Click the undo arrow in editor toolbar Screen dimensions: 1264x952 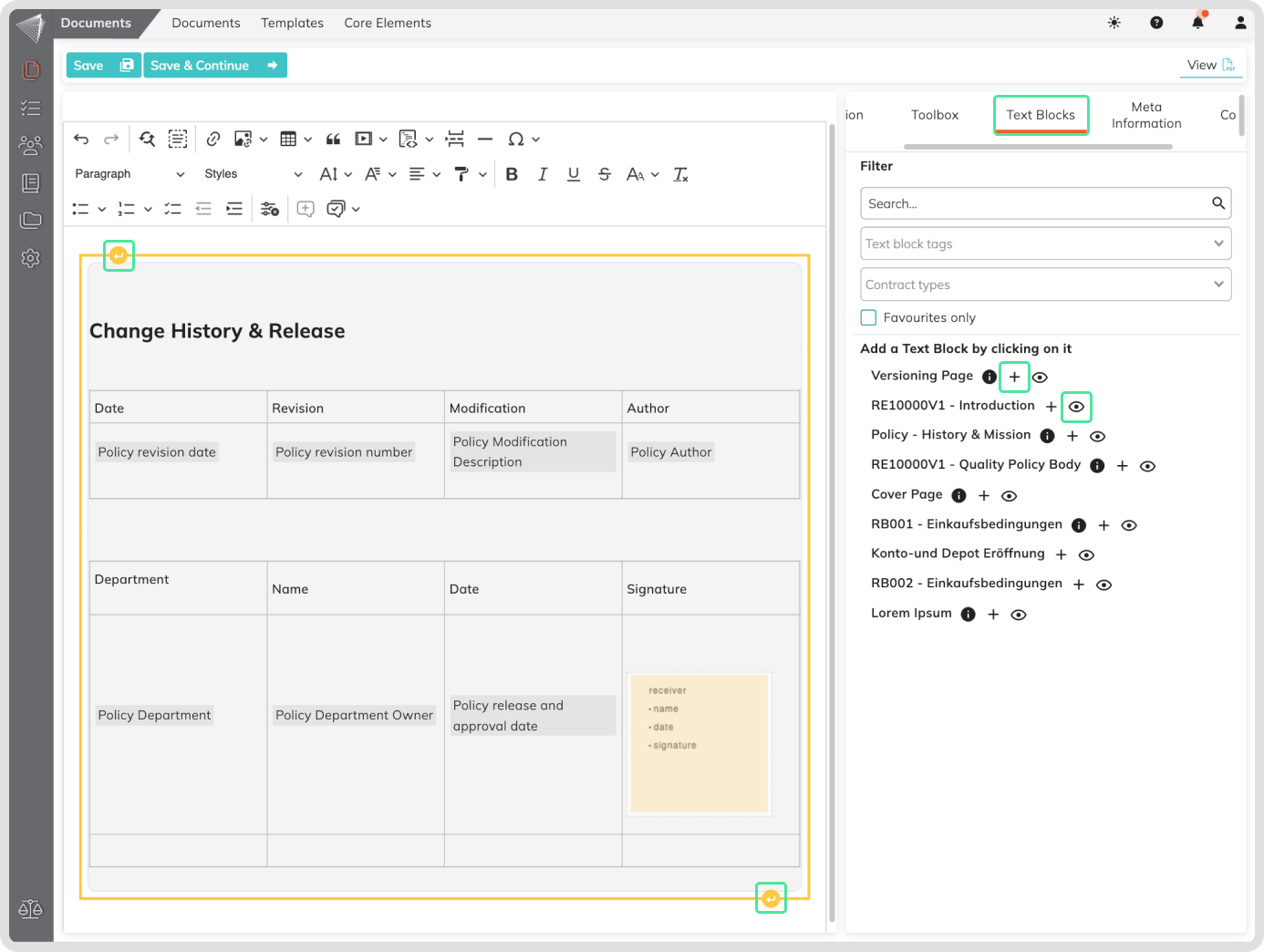point(81,139)
